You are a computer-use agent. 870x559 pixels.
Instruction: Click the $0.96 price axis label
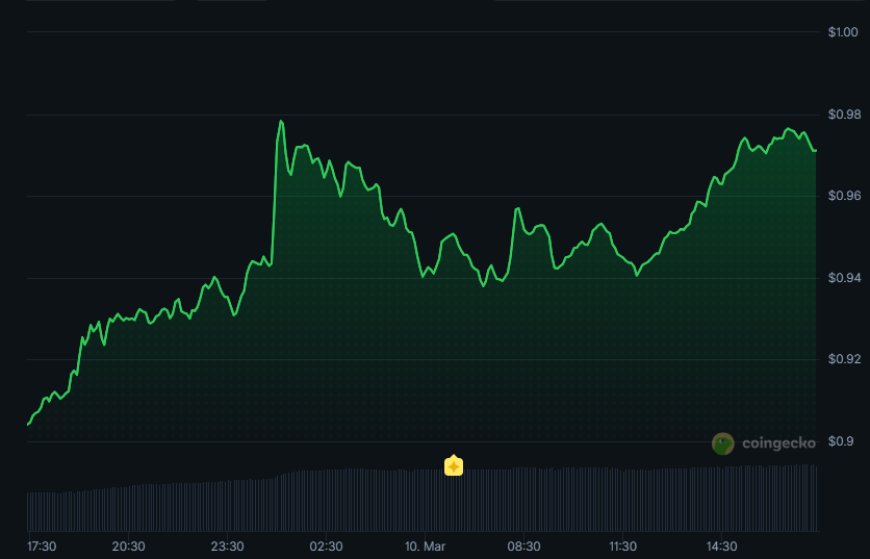pos(843,196)
